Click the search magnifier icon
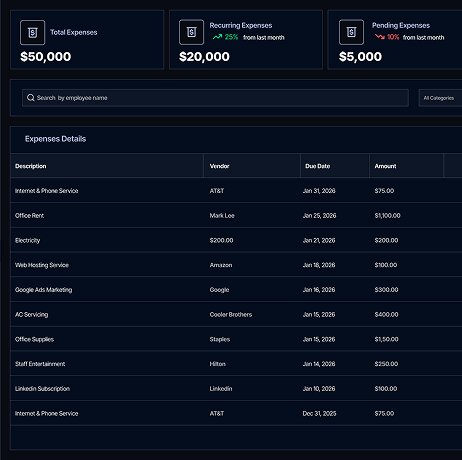 (x=31, y=98)
